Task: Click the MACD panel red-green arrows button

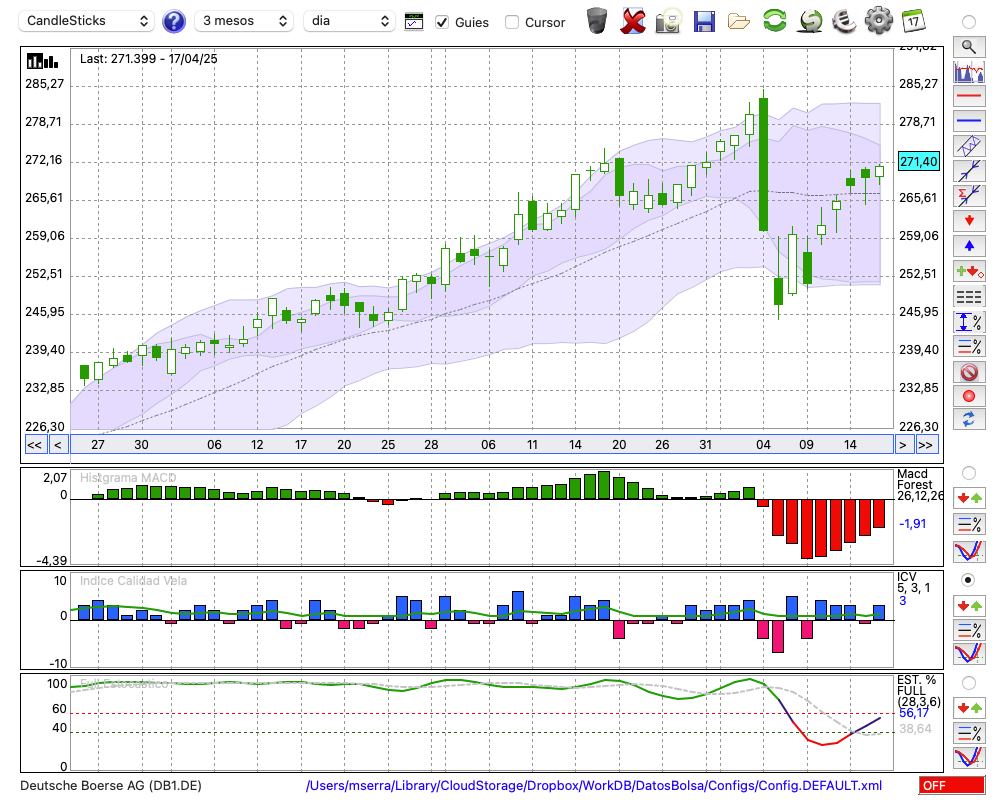Action: click(x=969, y=498)
